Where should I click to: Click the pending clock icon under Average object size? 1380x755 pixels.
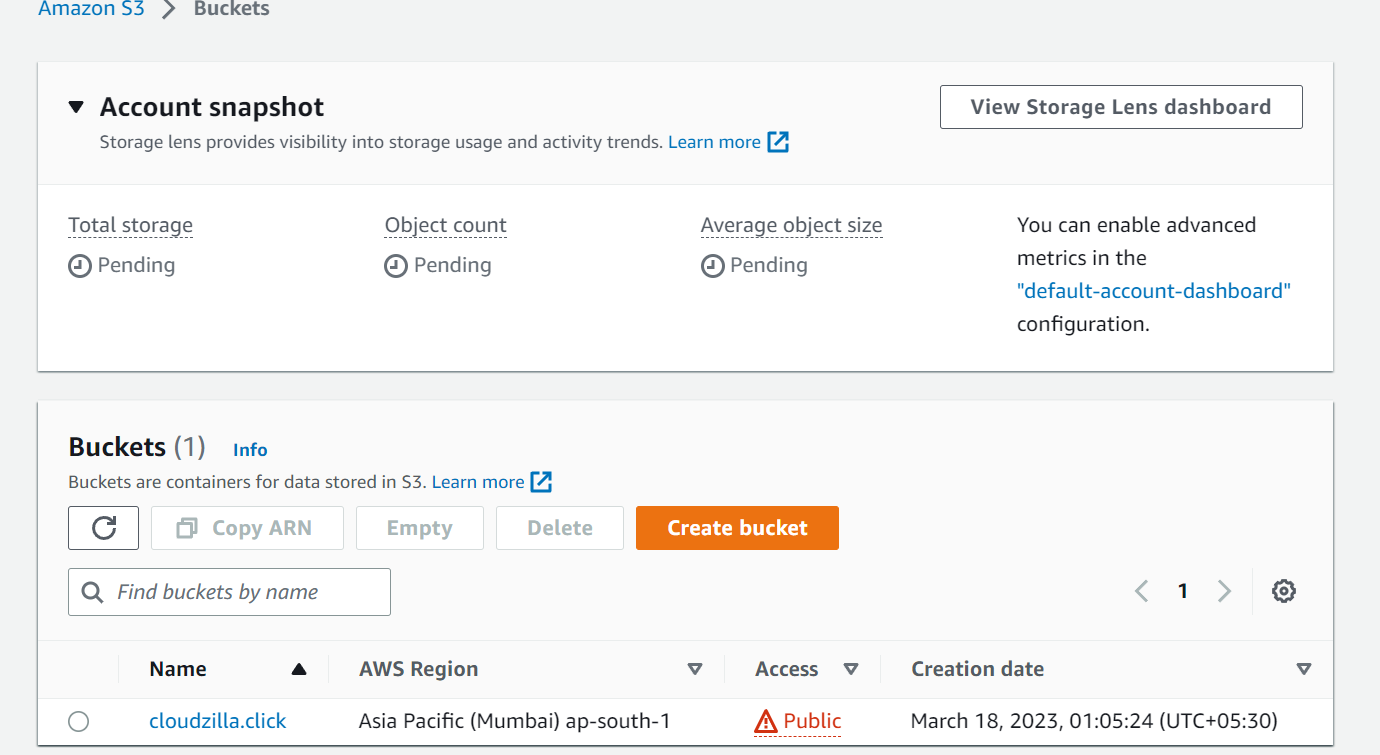[x=712, y=266]
